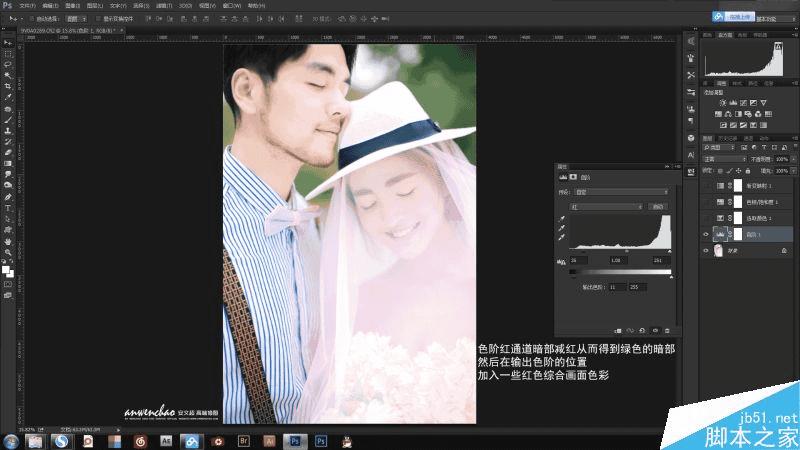Click the delete adjustment trash icon
Screen dimensions: 800x450
[x=669, y=329]
